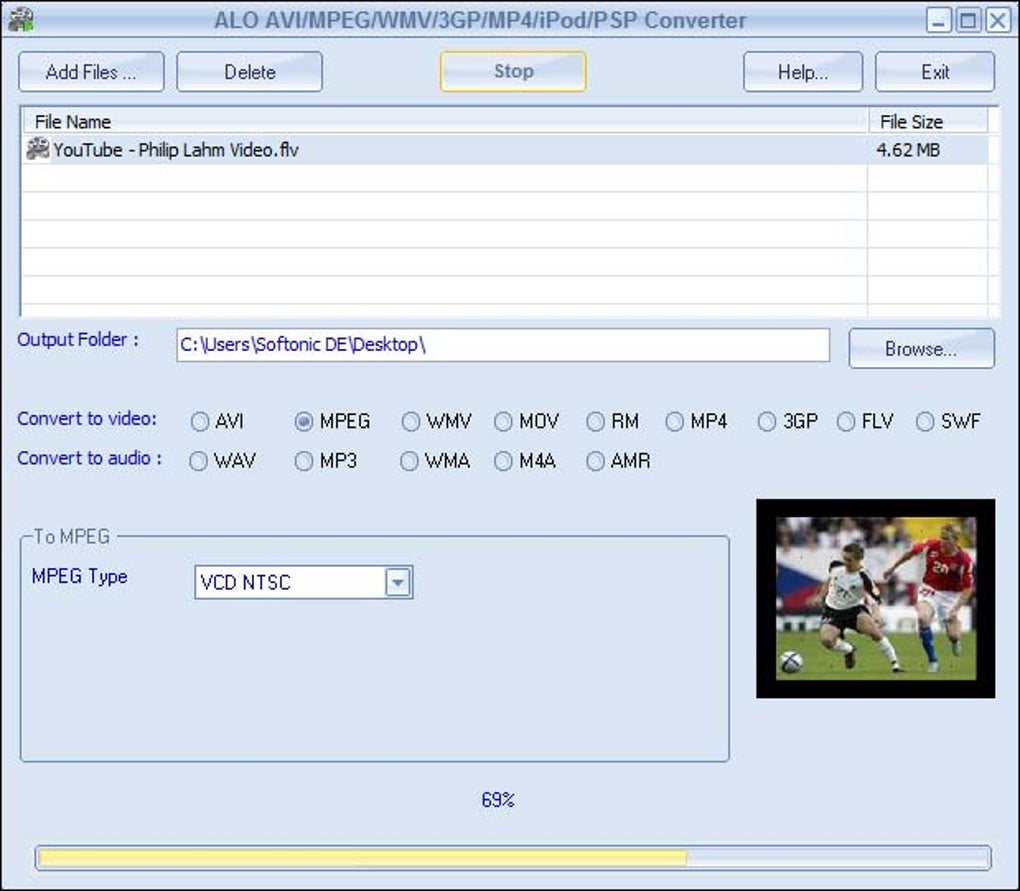
Task: Click the File Name column header
Action: click(445, 122)
